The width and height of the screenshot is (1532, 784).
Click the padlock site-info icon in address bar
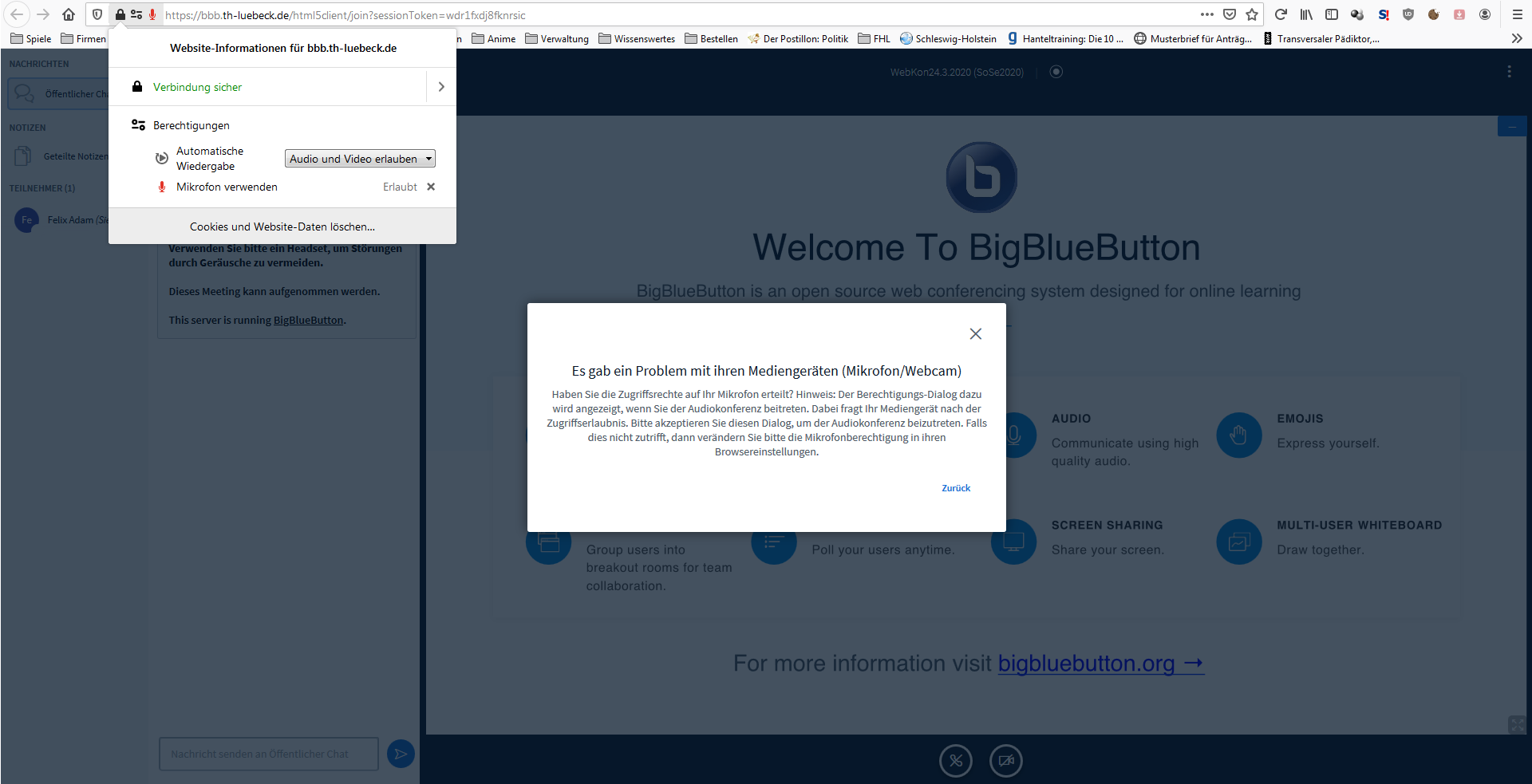pos(120,14)
